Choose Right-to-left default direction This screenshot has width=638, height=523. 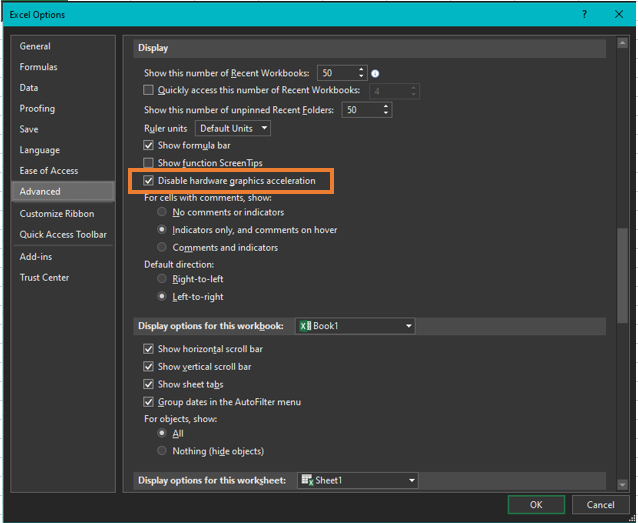[x=162, y=279]
